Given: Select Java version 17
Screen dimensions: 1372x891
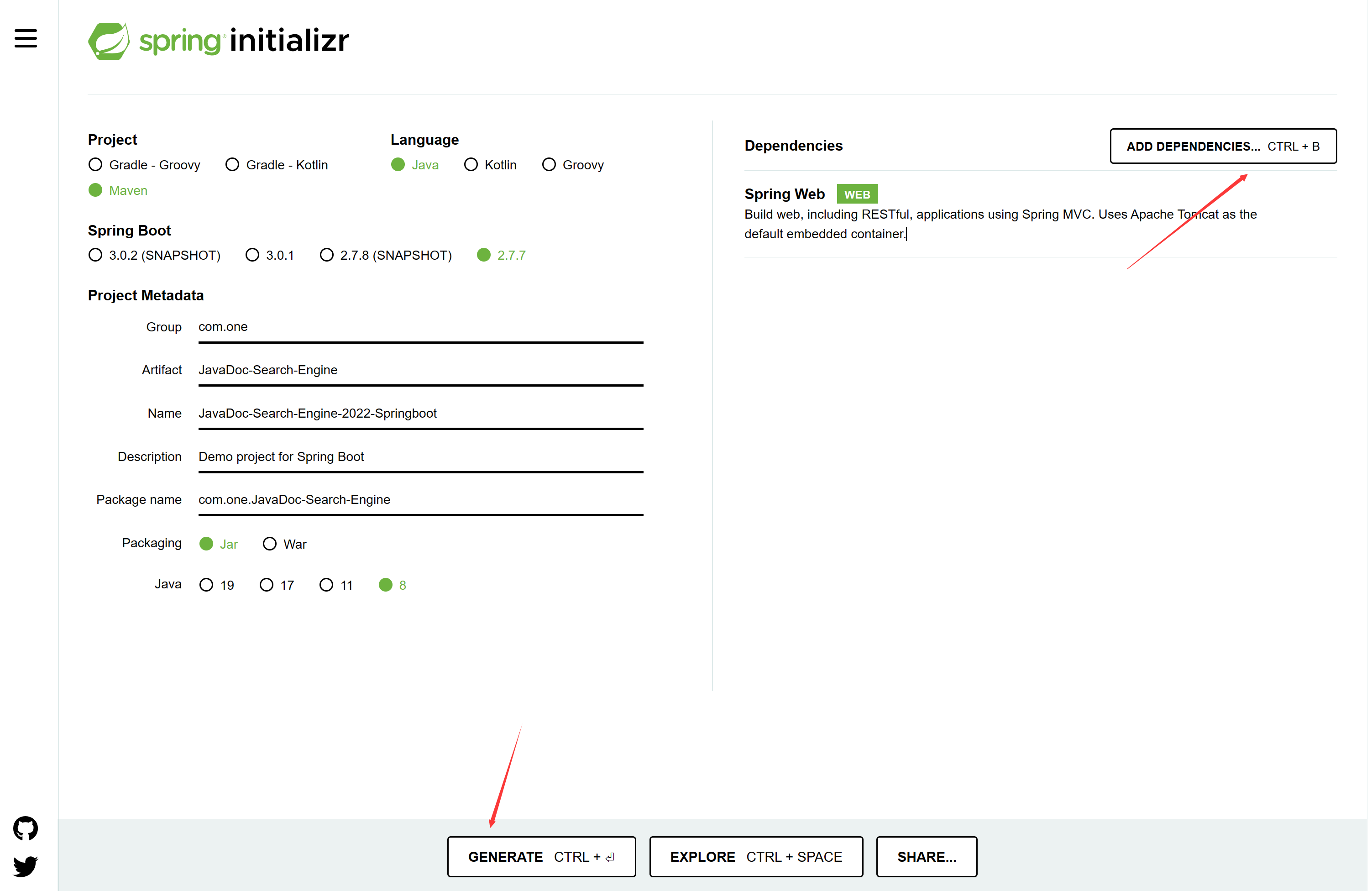Looking at the screenshot, I should (278, 585).
